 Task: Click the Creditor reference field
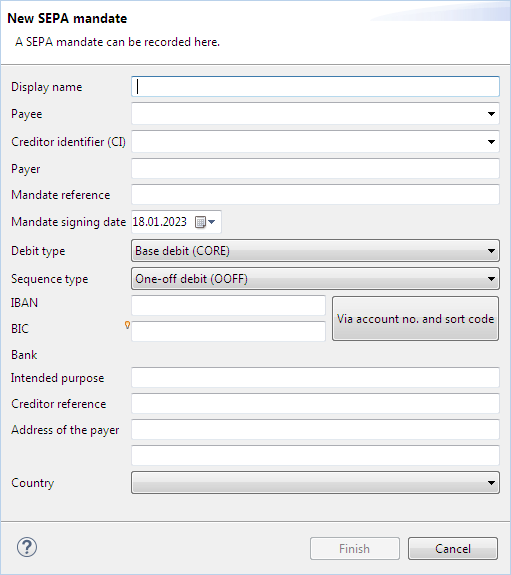pyautogui.click(x=315, y=403)
